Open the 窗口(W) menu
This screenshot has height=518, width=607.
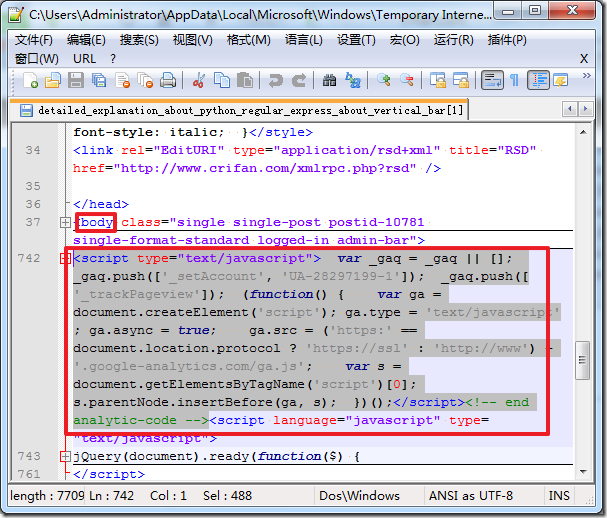pos(36,59)
